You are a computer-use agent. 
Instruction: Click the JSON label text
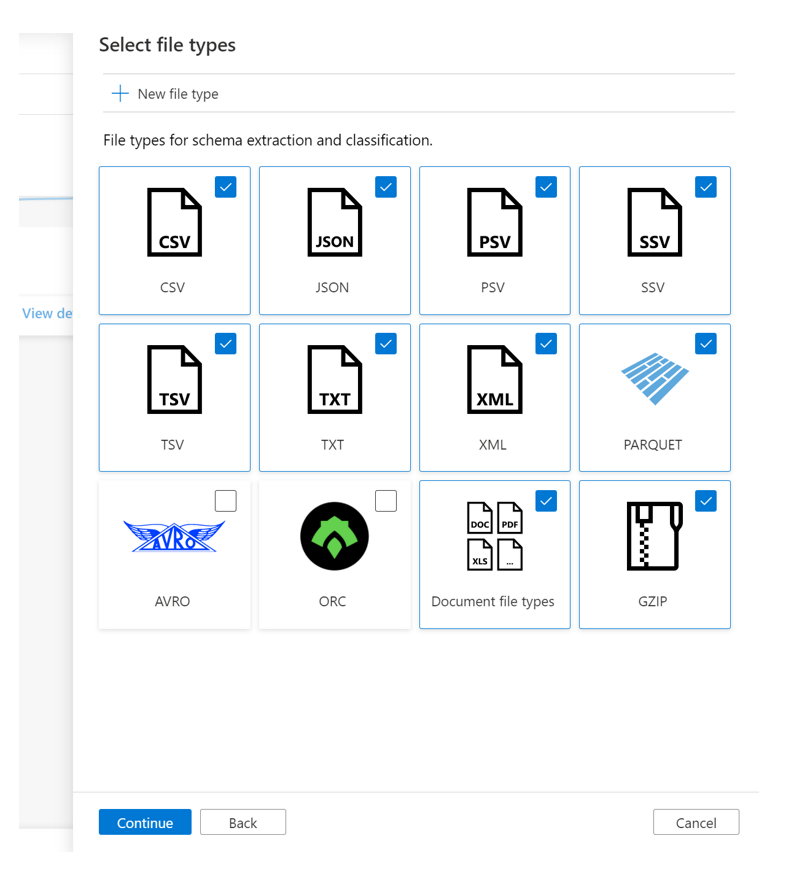[x=332, y=288]
